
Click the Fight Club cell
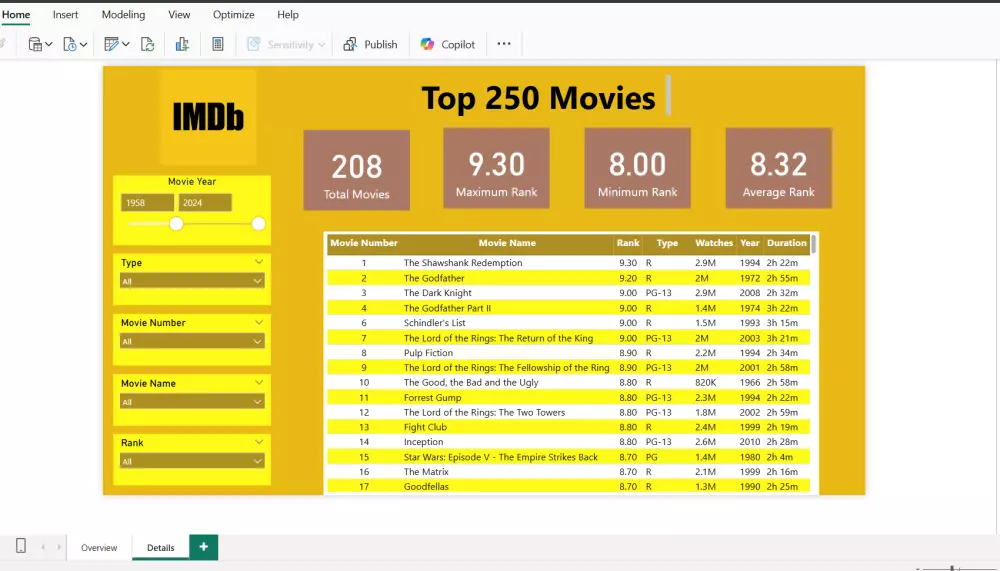[425, 427]
